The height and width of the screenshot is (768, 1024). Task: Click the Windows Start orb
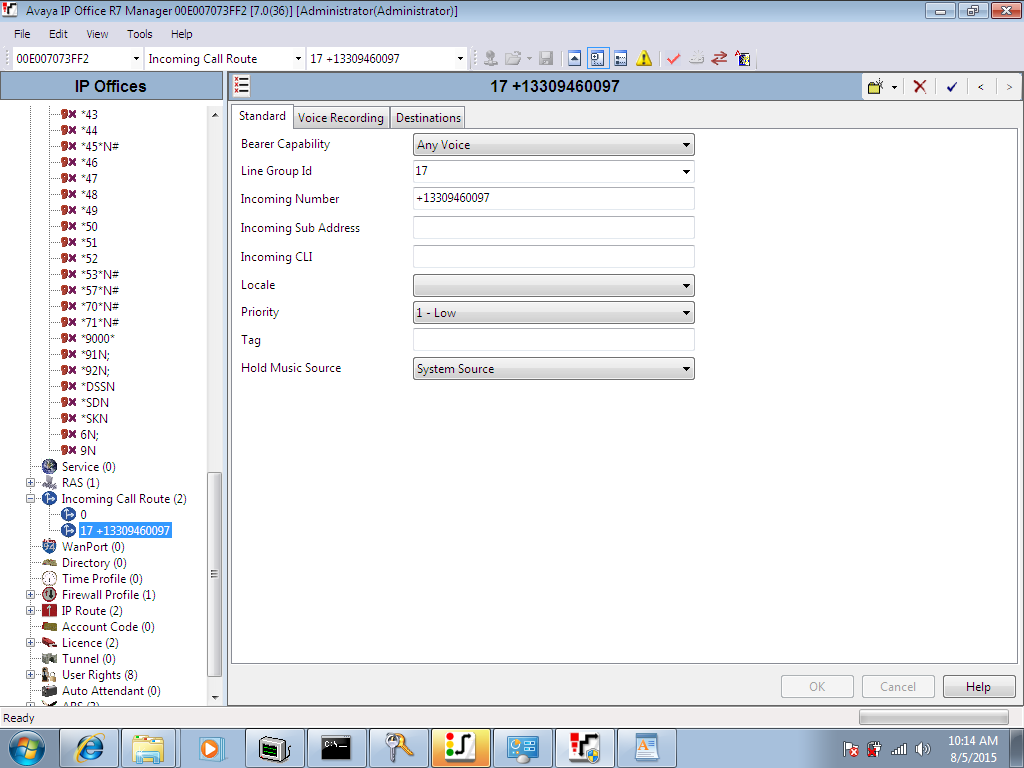point(27,748)
